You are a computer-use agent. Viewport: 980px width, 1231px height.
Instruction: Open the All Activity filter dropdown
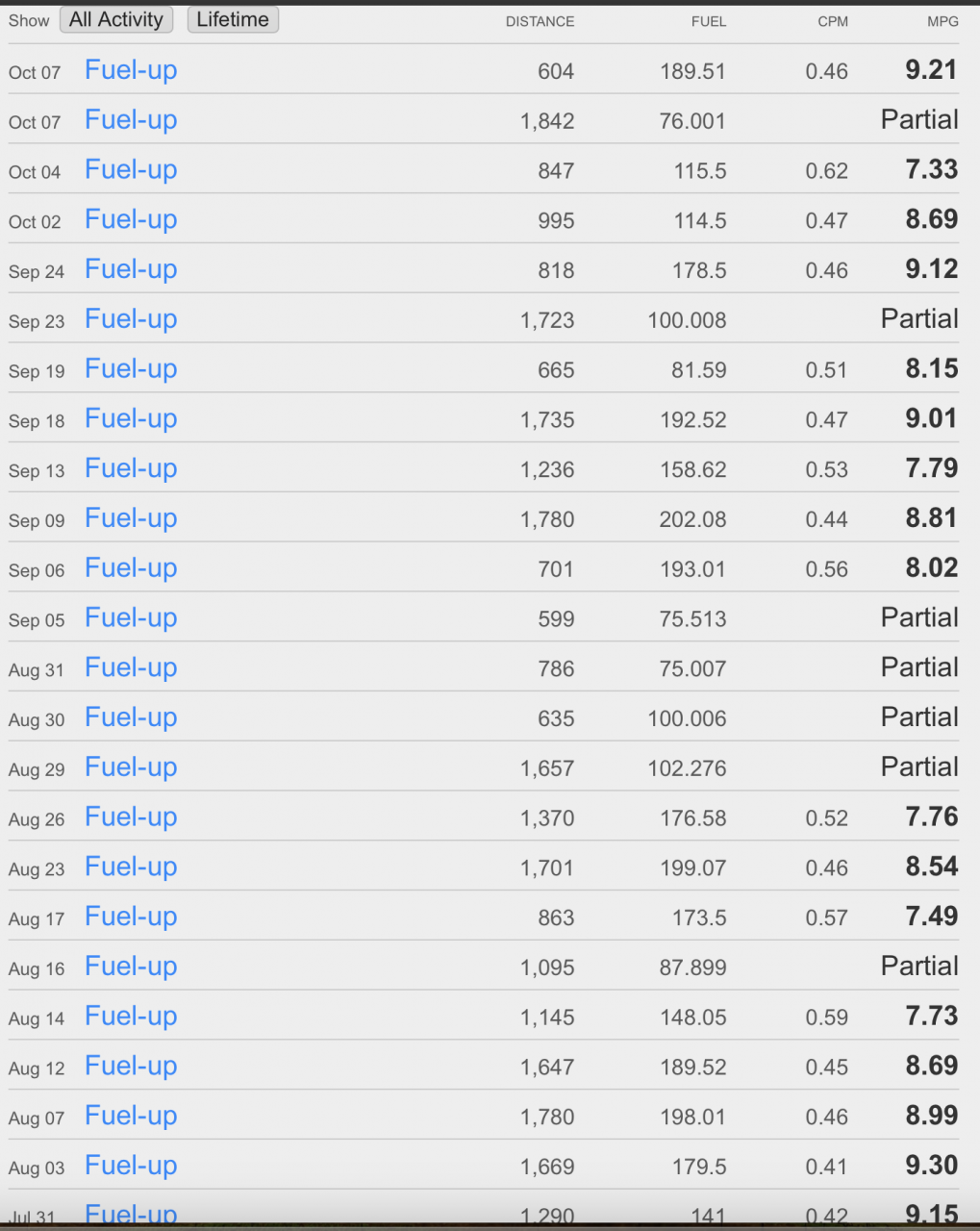[x=116, y=19]
